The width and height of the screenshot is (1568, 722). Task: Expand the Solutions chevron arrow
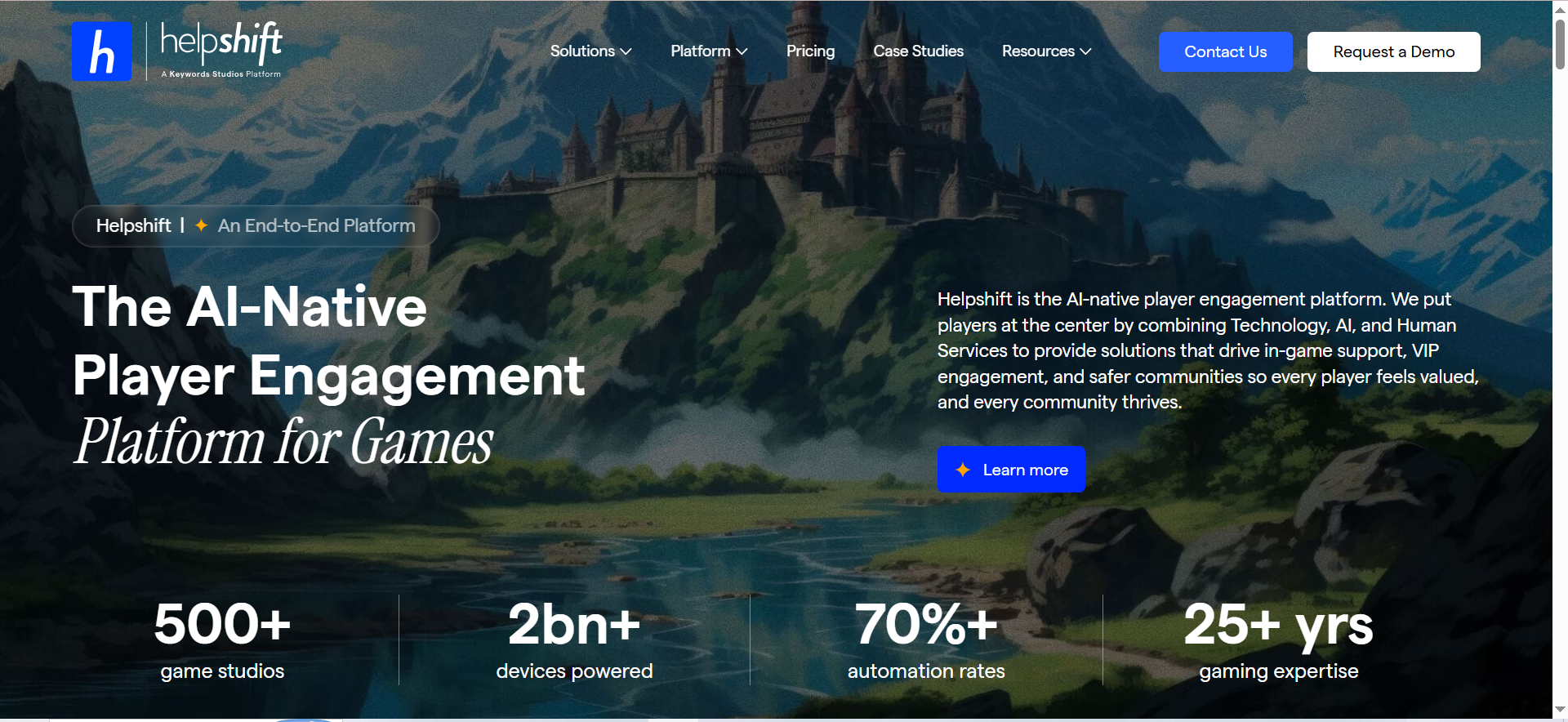coord(626,51)
